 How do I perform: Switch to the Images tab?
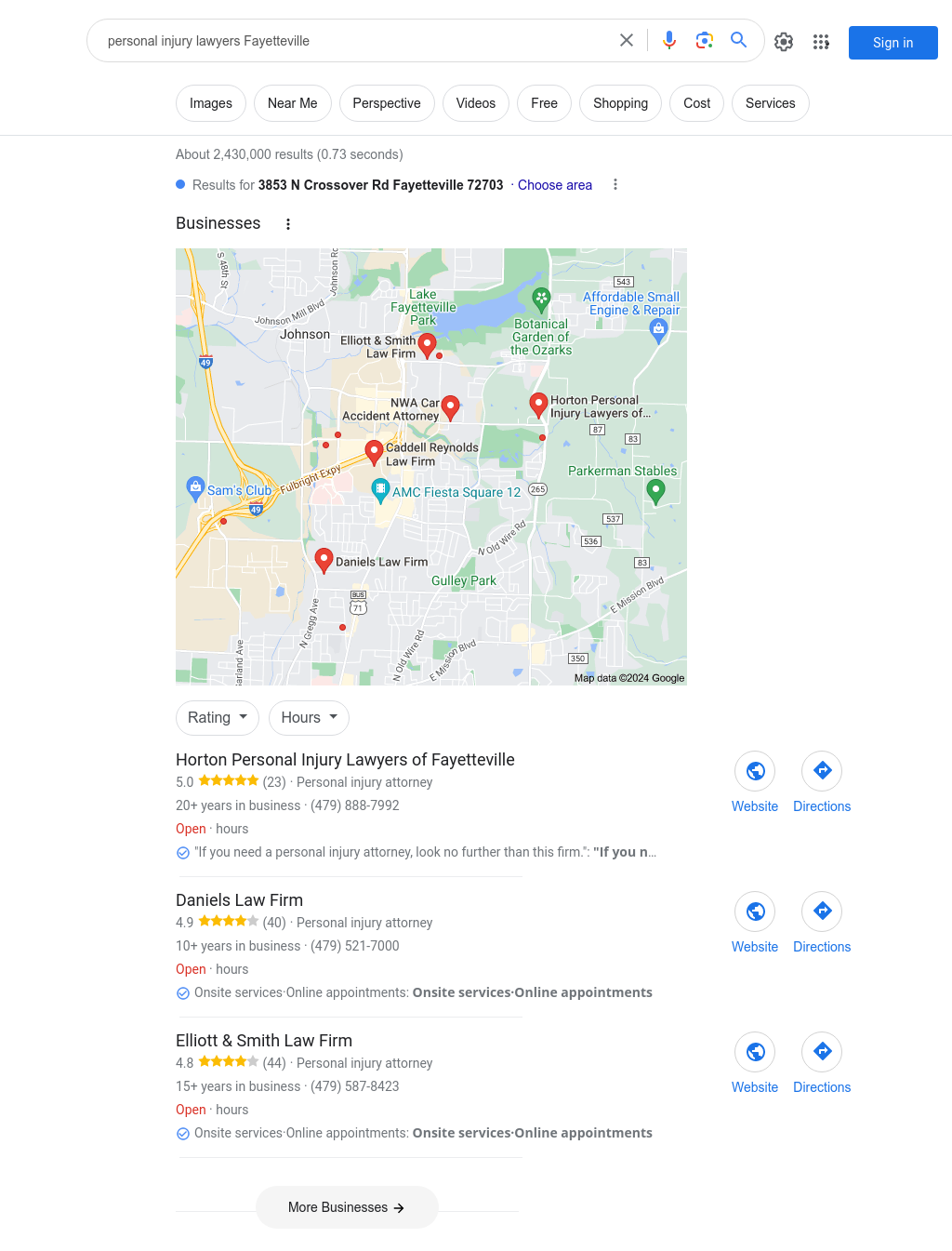point(211,103)
